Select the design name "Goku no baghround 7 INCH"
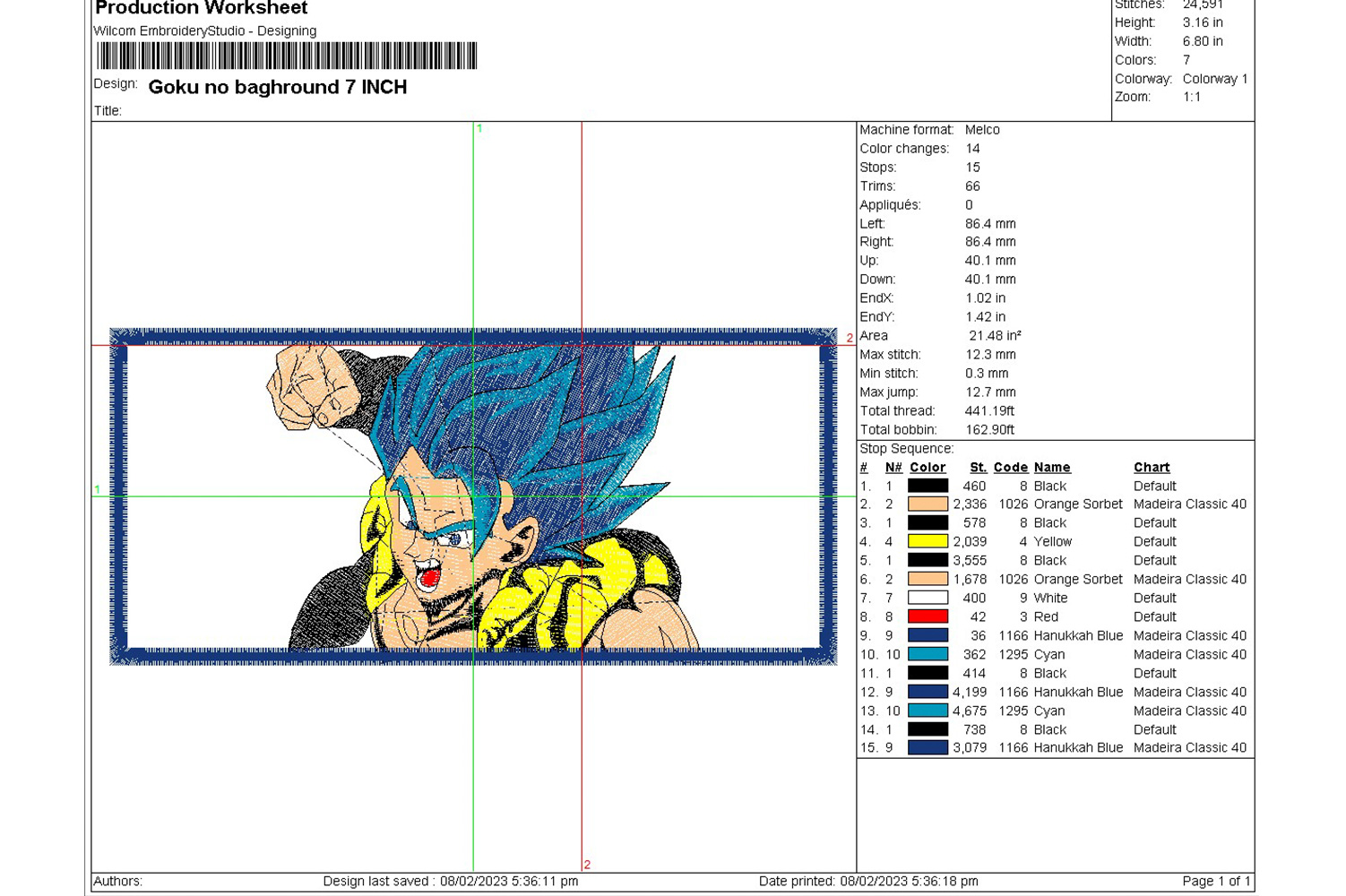 tap(278, 87)
